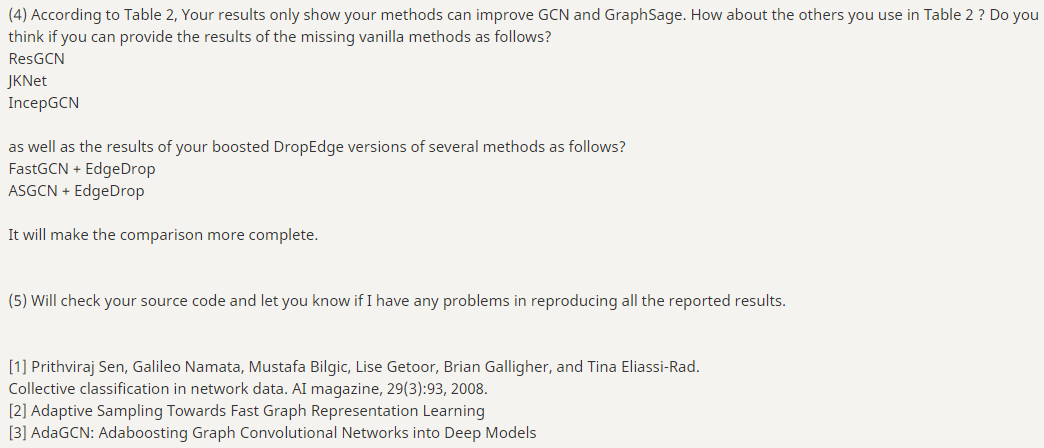Viewport: 1044px width, 448px height.
Task: Click the sentence 'It will make the comparison more complete.'
Action: click(x=163, y=234)
